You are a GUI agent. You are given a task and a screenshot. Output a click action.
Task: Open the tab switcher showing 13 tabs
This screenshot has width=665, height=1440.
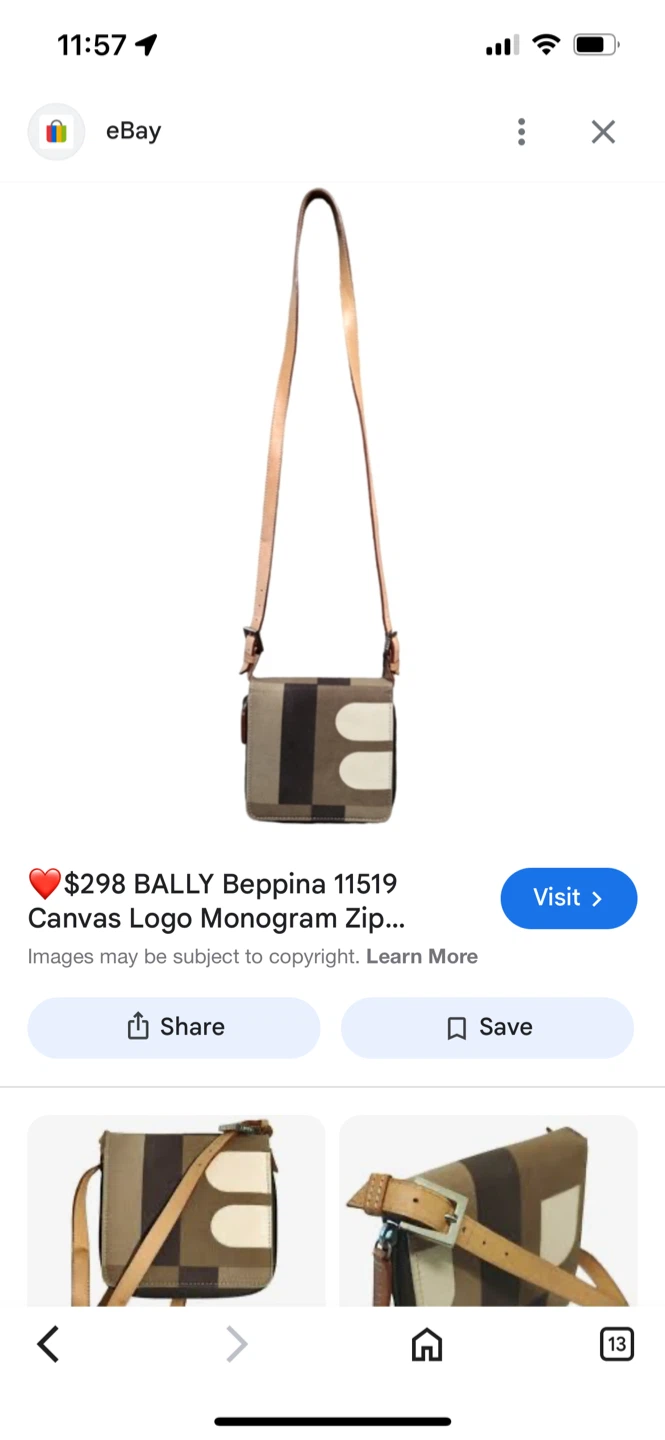[x=617, y=1345]
